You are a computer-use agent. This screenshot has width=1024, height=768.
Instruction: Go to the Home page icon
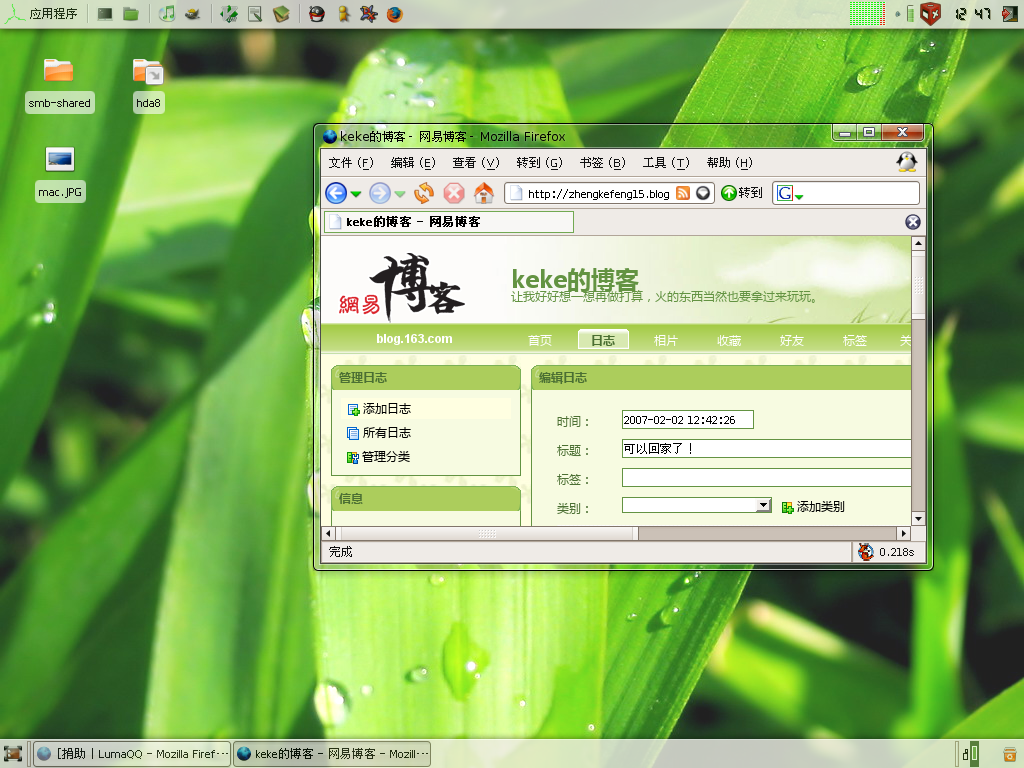click(484, 193)
